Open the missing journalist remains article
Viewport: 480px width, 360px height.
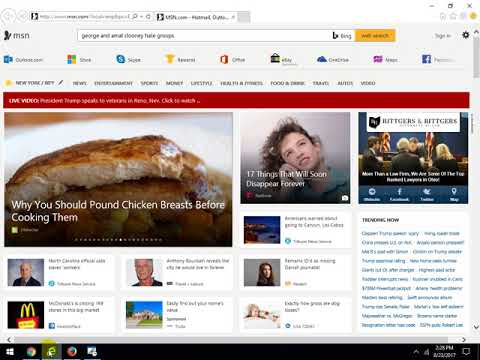pos(295,272)
